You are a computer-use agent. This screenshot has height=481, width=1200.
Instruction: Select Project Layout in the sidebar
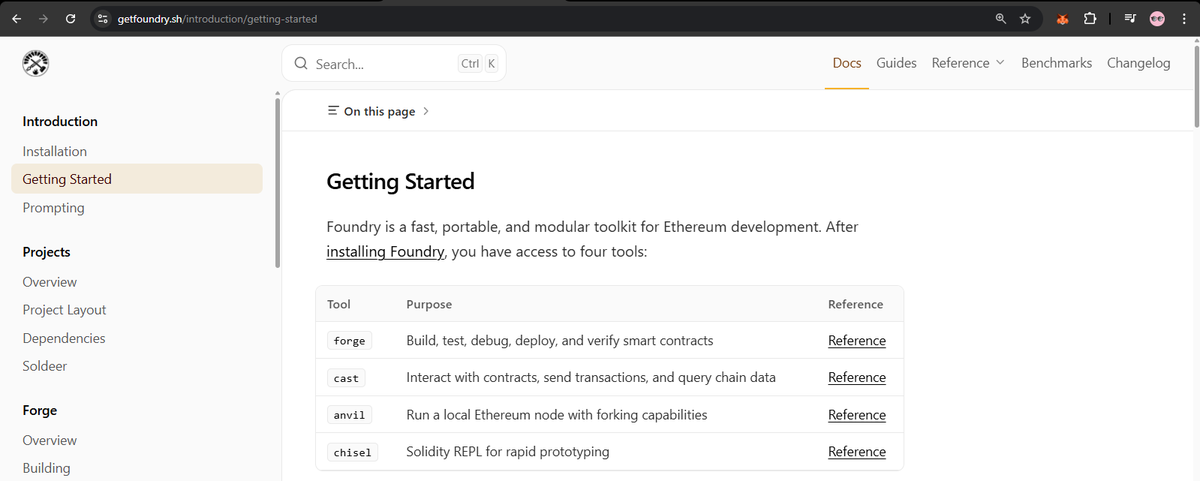[x=64, y=310]
